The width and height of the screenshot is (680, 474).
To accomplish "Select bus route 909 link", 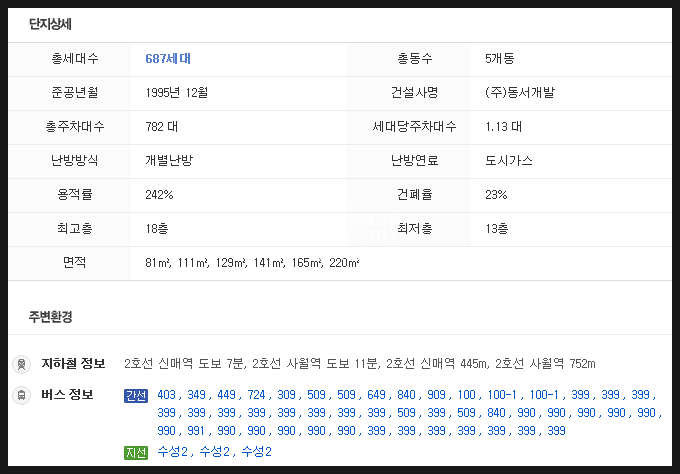I will pos(436,395).
